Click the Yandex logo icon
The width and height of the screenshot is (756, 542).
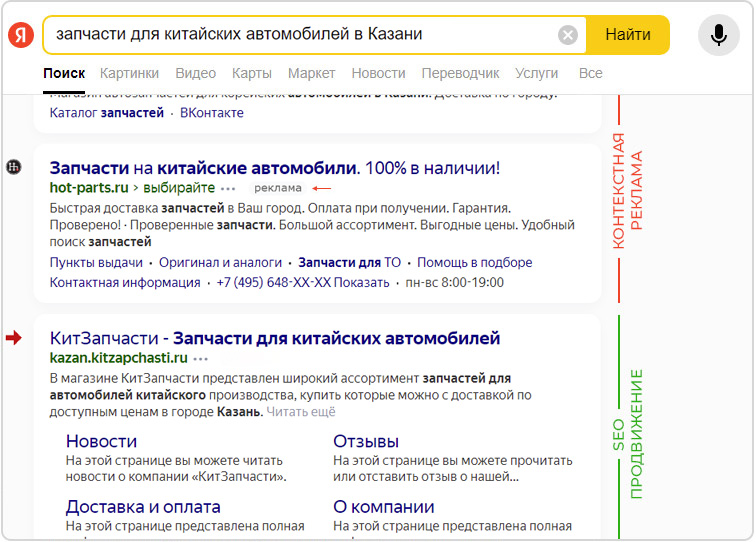coord(21,35)
